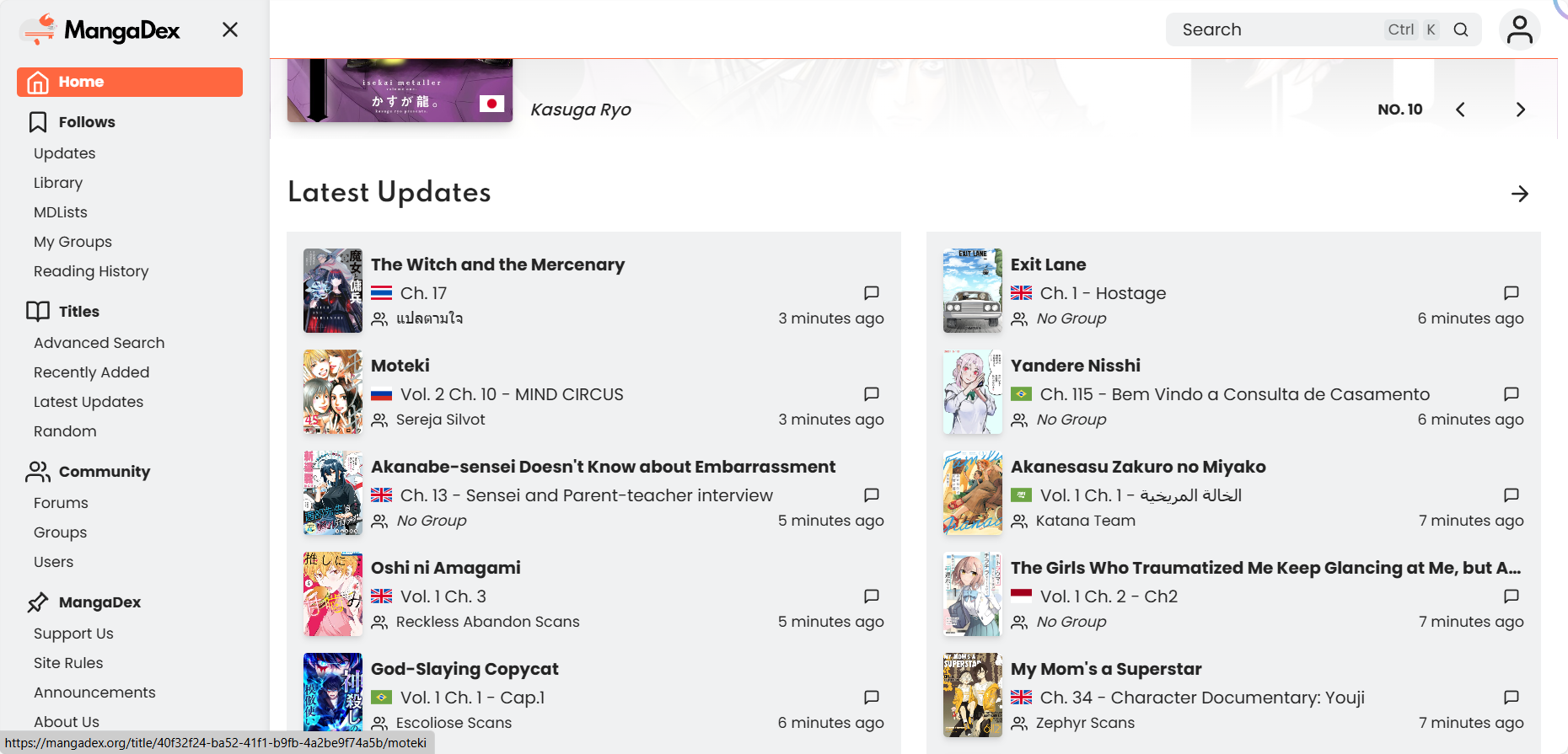Open Forums in the sidebar
The width and height of the screenshot is (1568, 754).
click(x=61, y=503)
